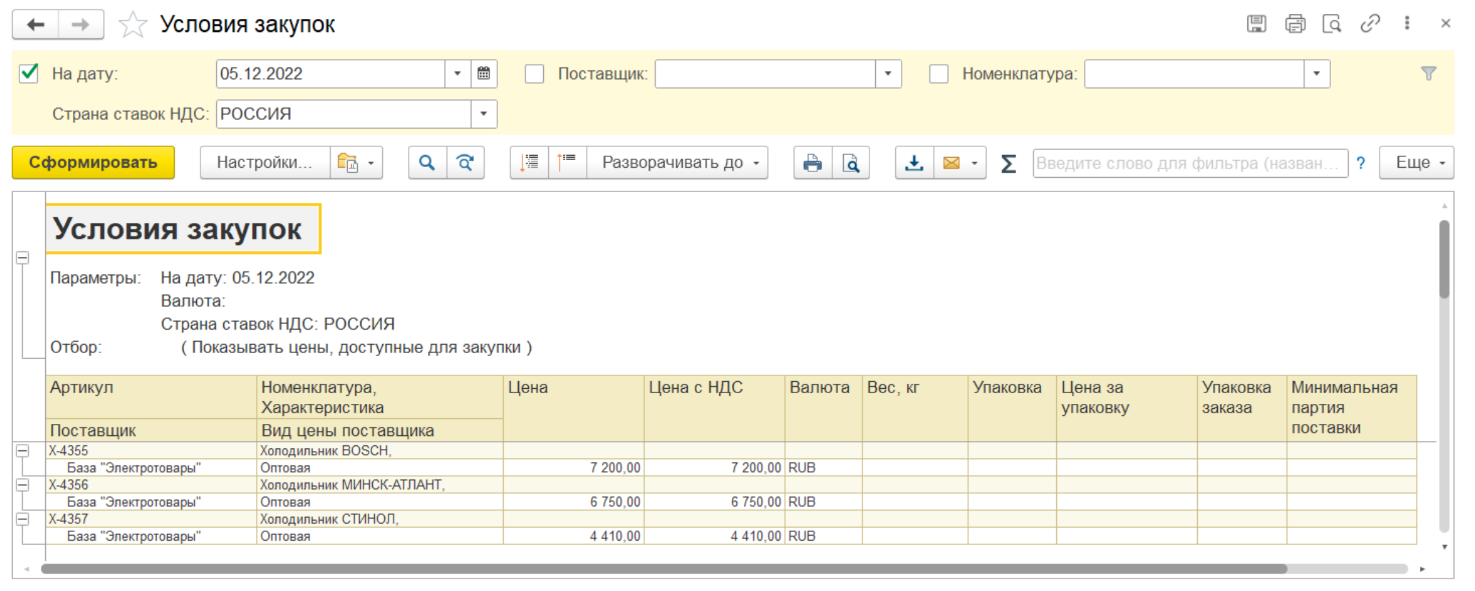This screenshot has height=591, width=1475.
Task: Click the filter word search input field
Action: pos(1190,163)
